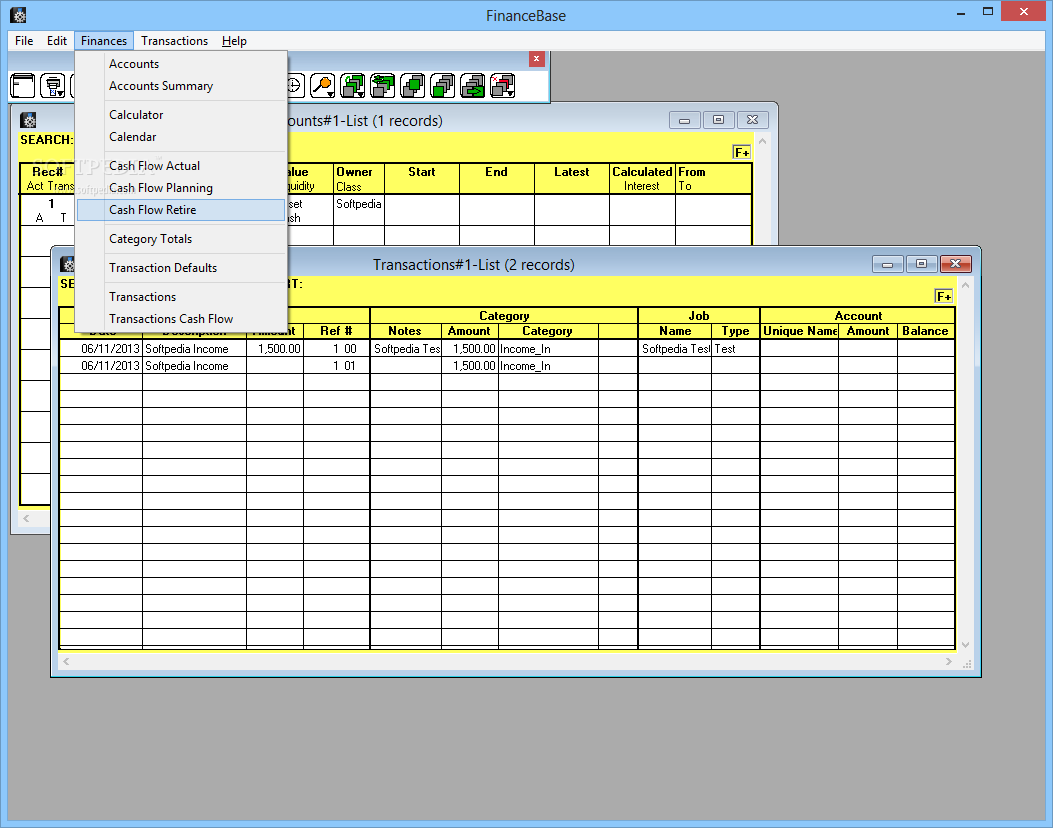Viewport: 1053px width, 828px height.
Task: Click the Accounts list window system icon
Action: click(x=28, y=120)
